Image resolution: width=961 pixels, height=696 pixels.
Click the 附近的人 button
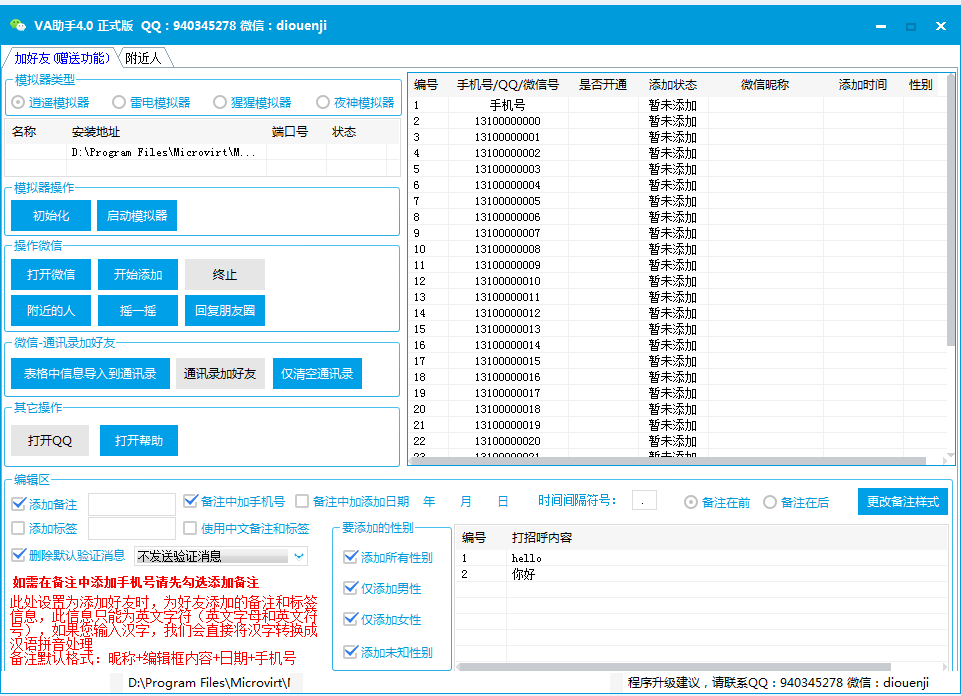pyautogui.click(x=51, y=311)
